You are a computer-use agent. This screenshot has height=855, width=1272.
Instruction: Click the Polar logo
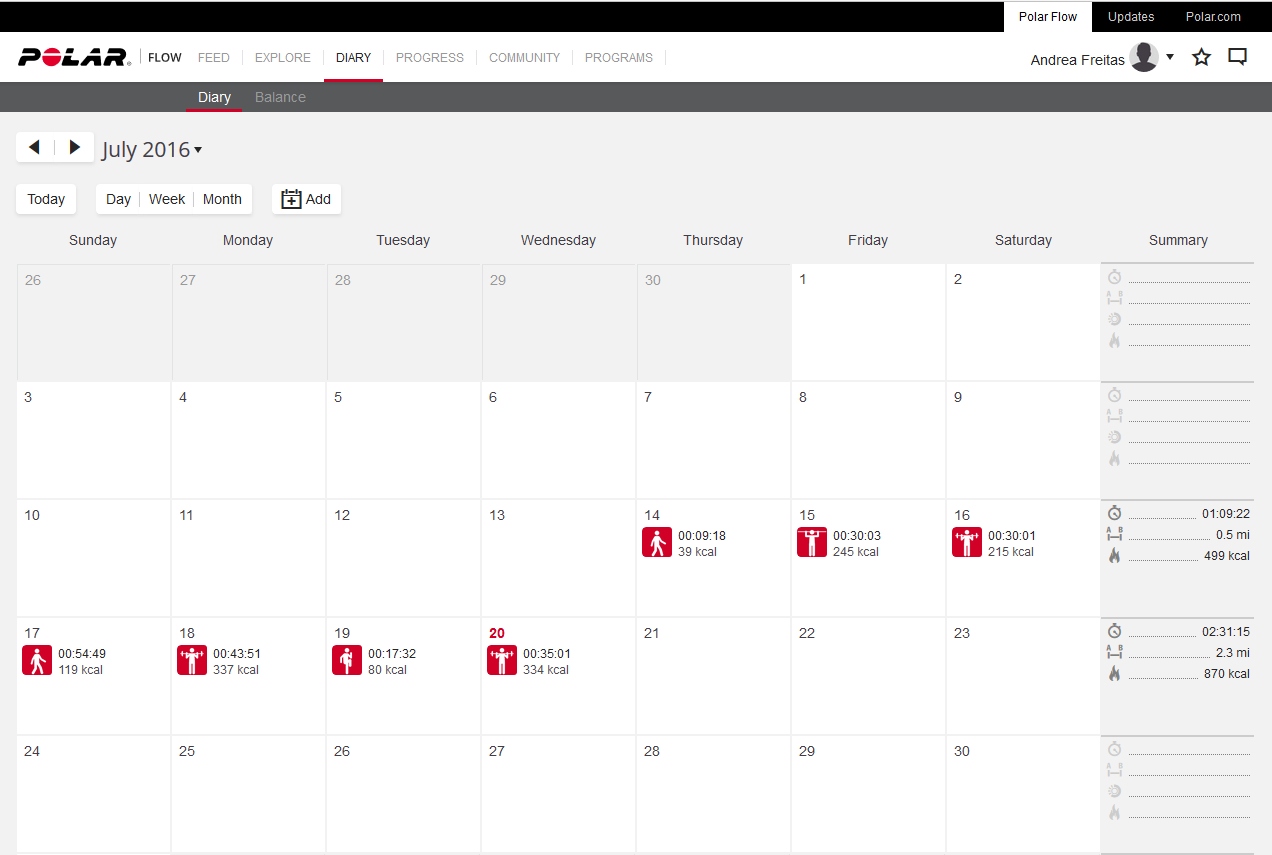pyautogui.click(x=74, y=57)
